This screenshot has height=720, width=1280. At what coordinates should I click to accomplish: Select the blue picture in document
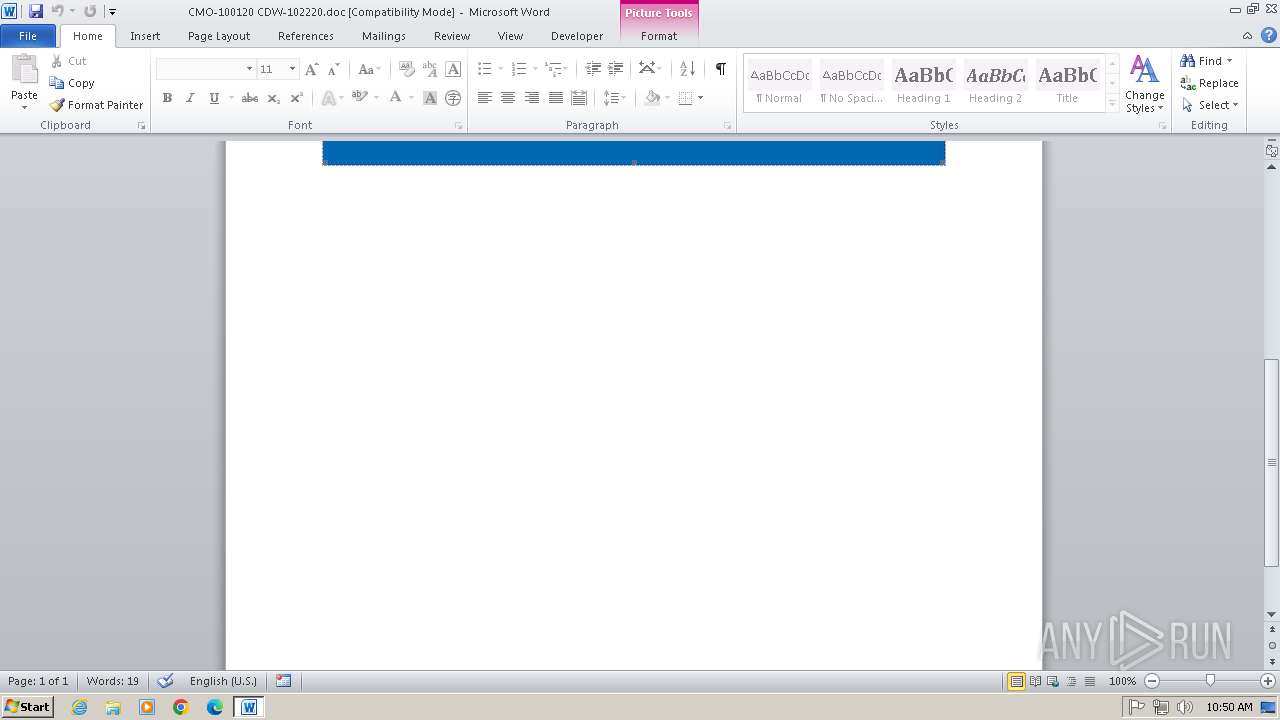[634, 153]
